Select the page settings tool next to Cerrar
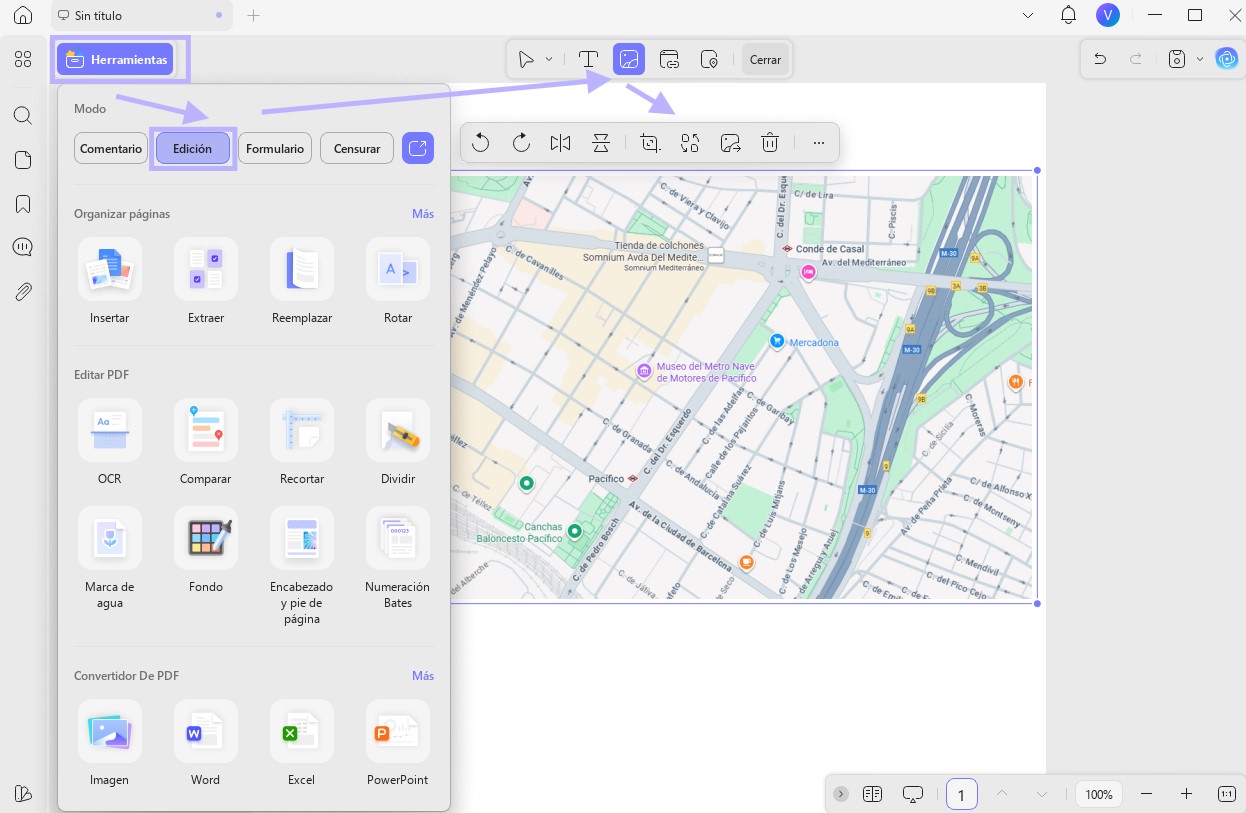 (709, 60)
